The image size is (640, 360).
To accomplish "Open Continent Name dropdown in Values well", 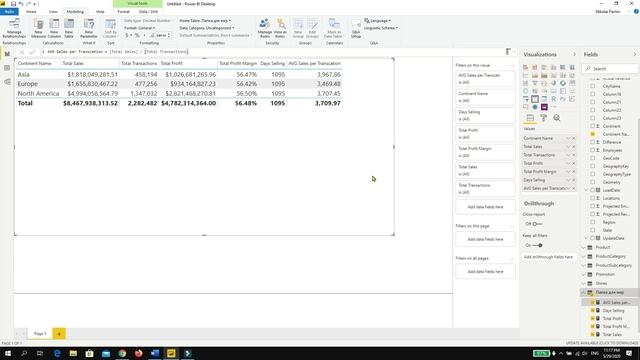I will click(x=568, y=138).
